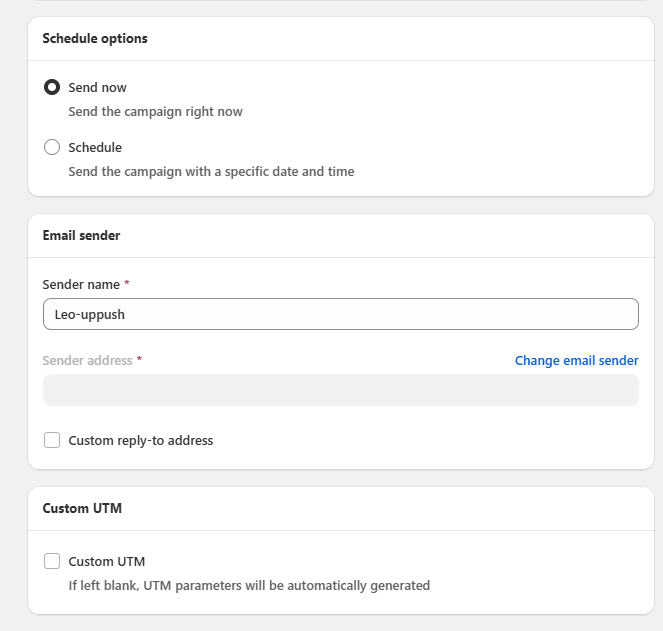Click the 'Sender name' field label
The image size is (663, 631).
(82, 285)
